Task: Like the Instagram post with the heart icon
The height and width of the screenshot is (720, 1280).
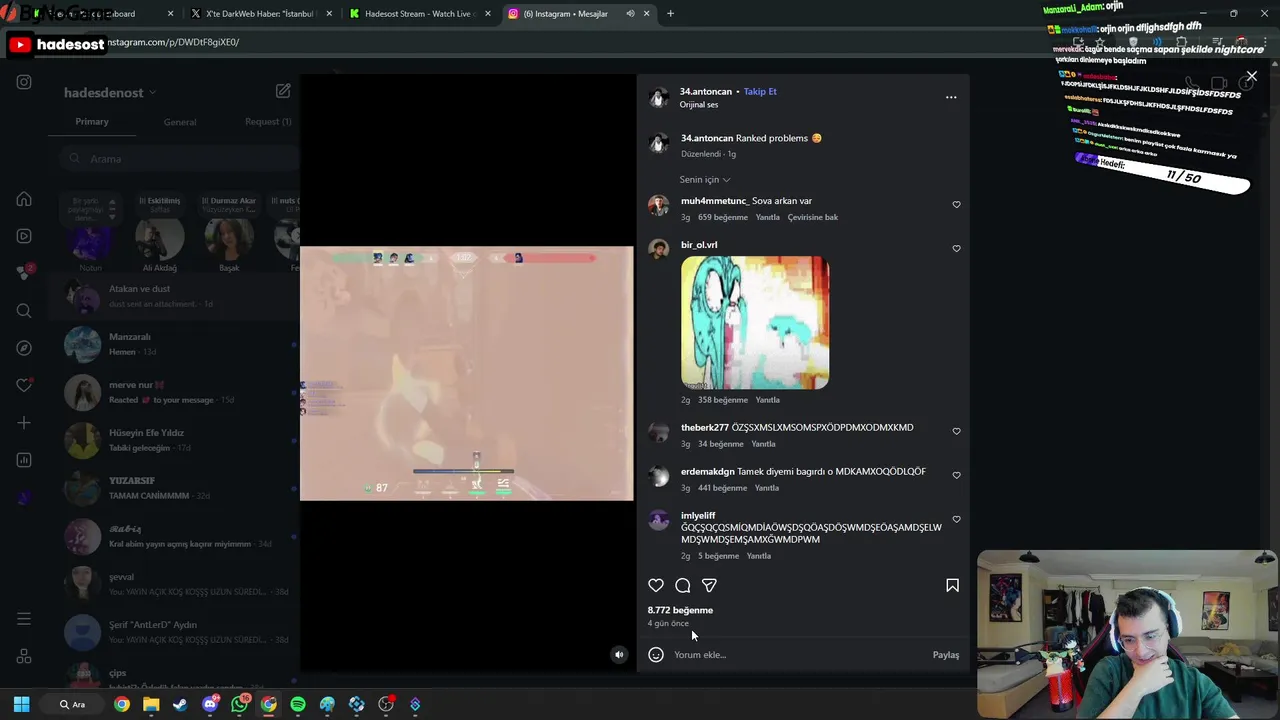Action: pos(656,586)
